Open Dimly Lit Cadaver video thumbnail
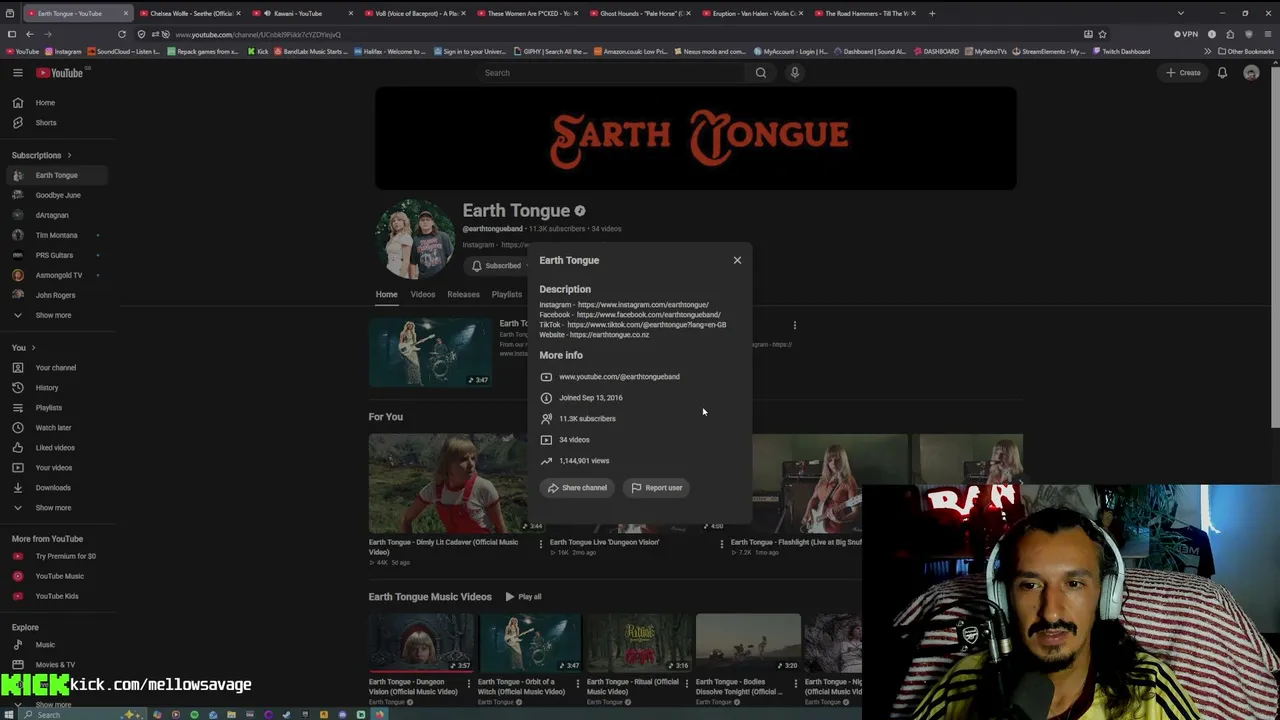Screen dimensions: 1280x720 (x=448, y=483)
